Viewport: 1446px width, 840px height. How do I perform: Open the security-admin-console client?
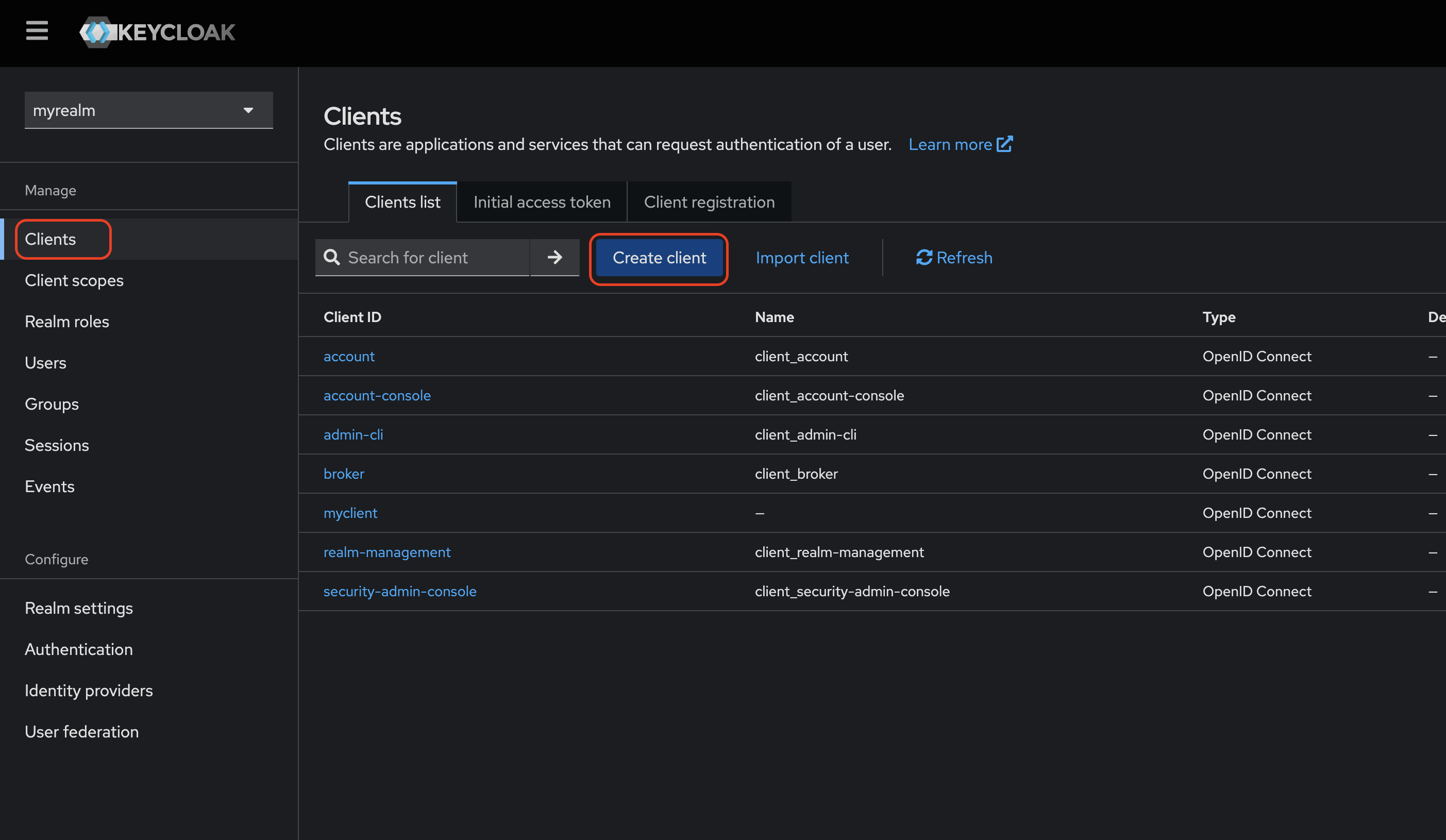[400, 591]
